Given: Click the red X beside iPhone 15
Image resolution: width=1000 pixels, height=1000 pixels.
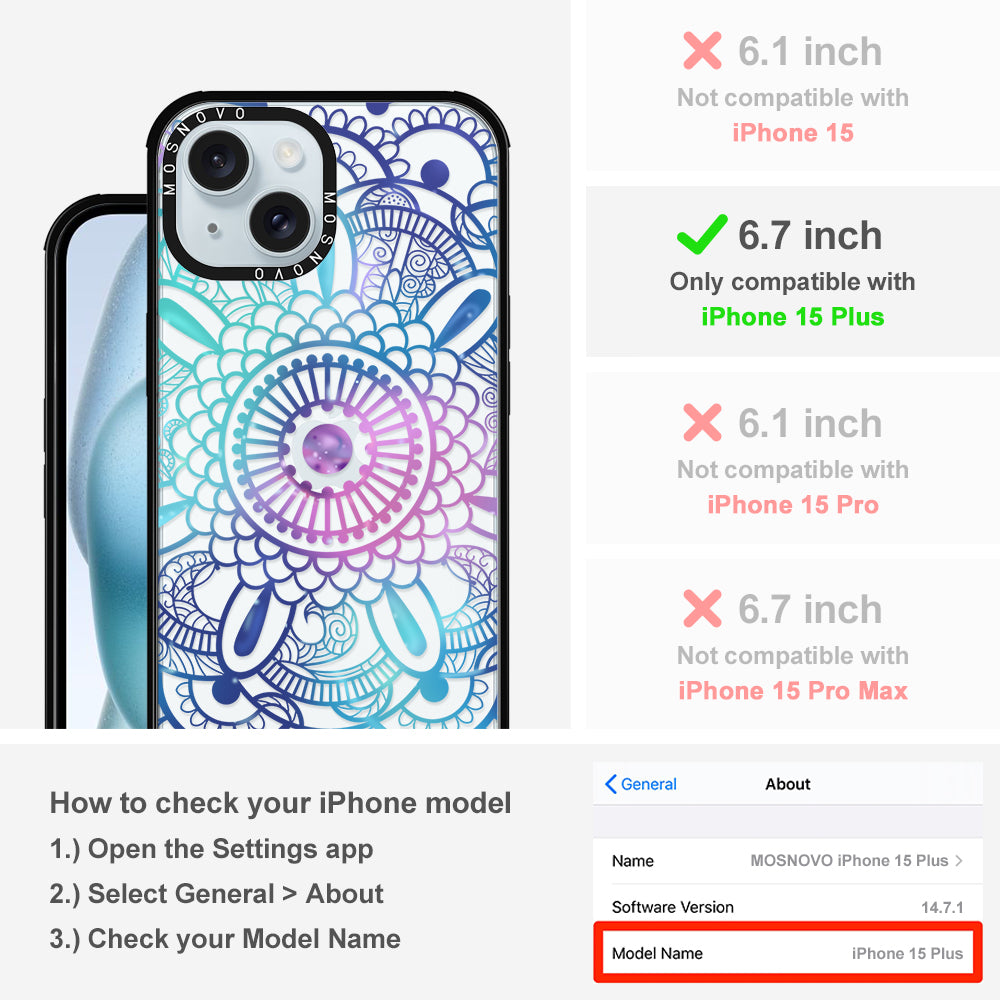Looking at the screenshot, I should (x=702, y=50).
